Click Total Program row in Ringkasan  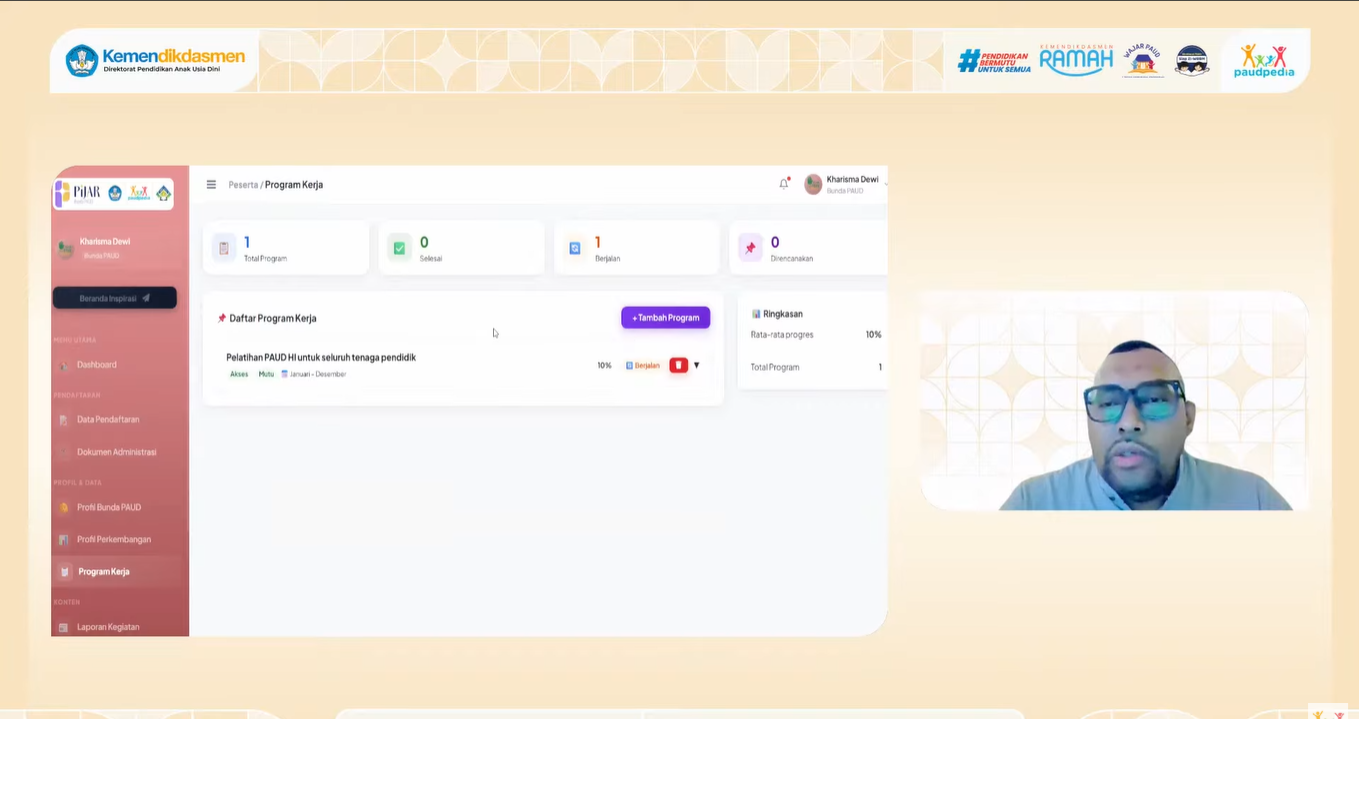pyautogui.click(x=816, y=367)
